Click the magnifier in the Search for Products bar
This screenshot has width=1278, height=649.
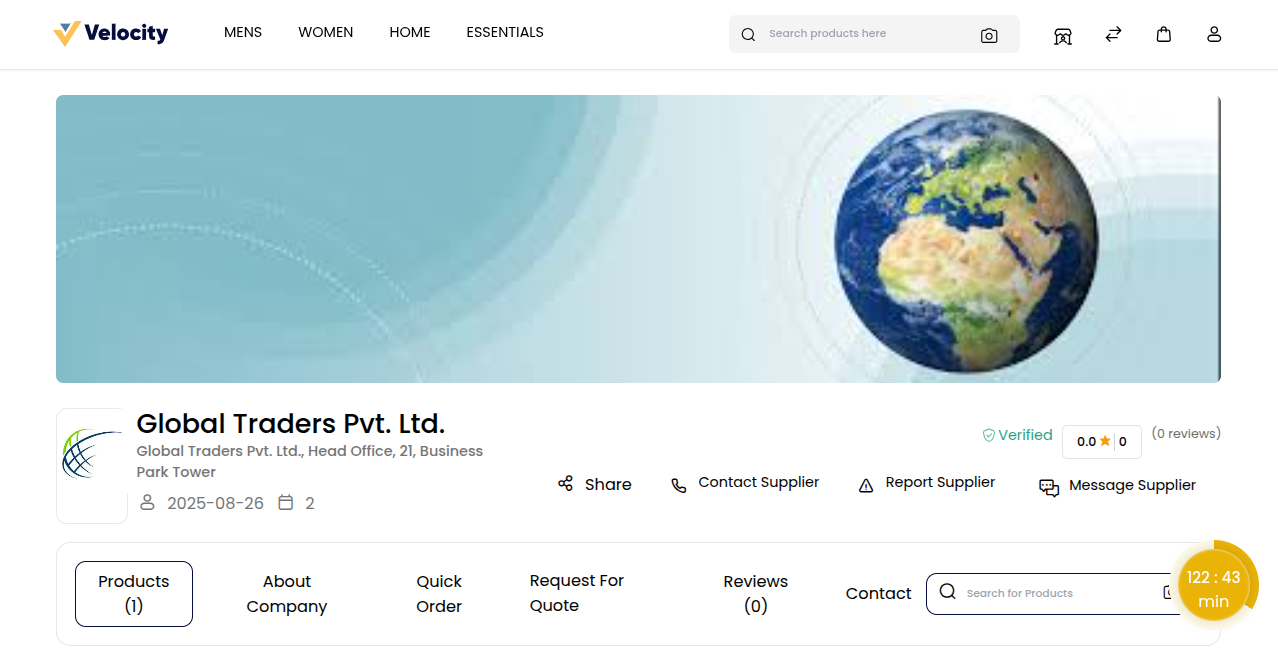pyautogui.click(x=947, y=592)
